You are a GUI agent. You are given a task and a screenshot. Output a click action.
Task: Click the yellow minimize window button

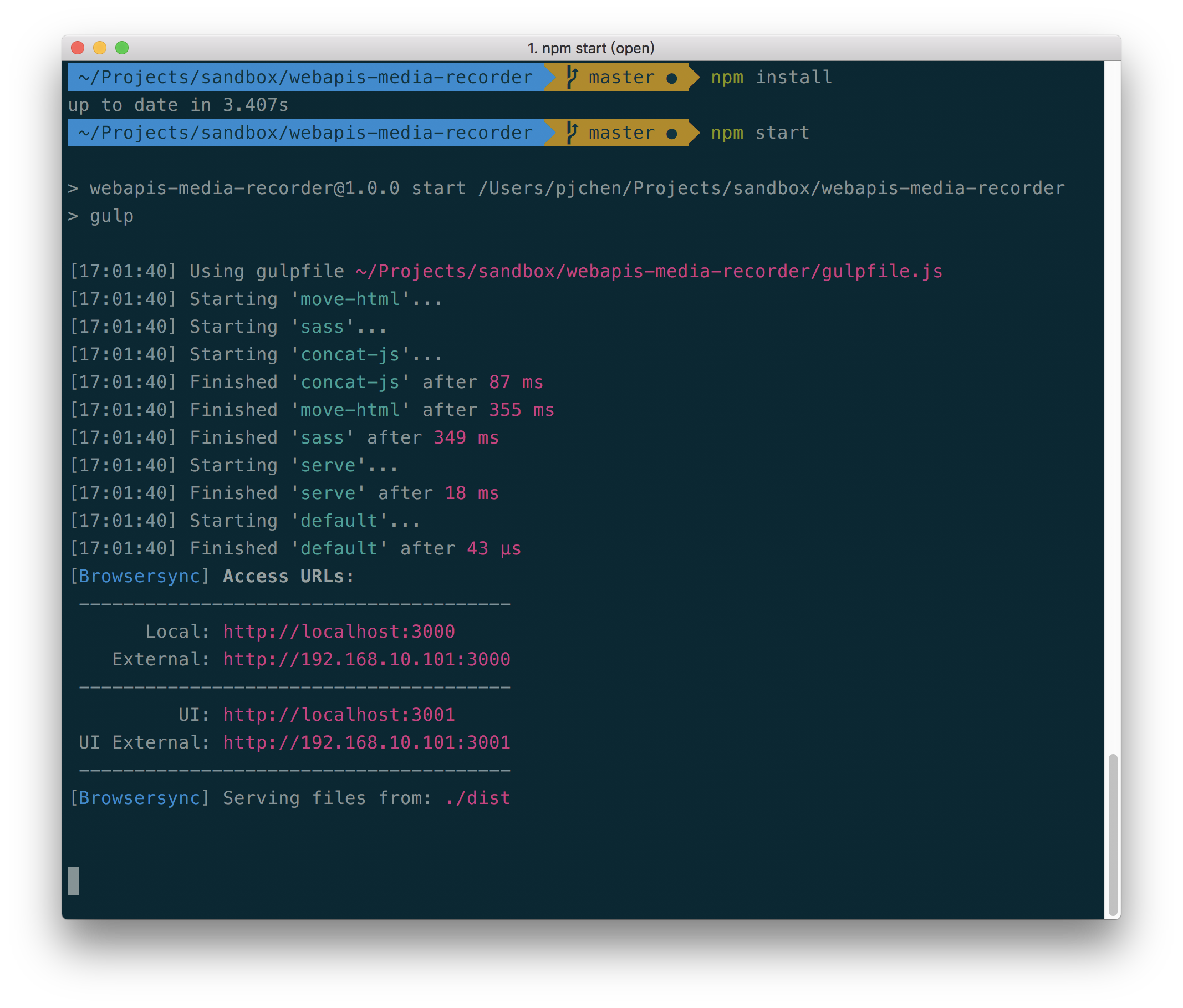(100, 48)
